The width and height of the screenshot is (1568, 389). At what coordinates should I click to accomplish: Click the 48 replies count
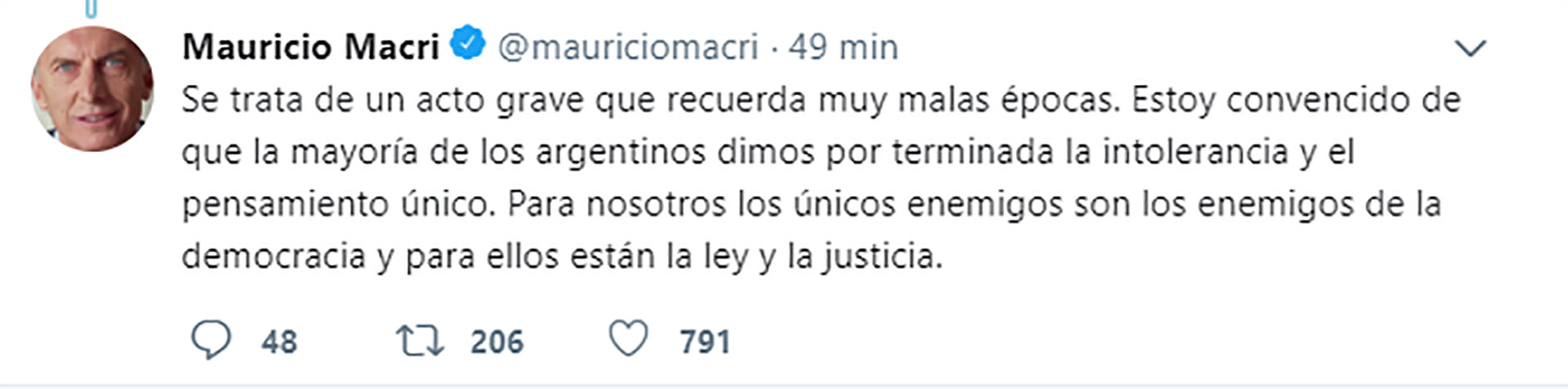coord(279,342)
